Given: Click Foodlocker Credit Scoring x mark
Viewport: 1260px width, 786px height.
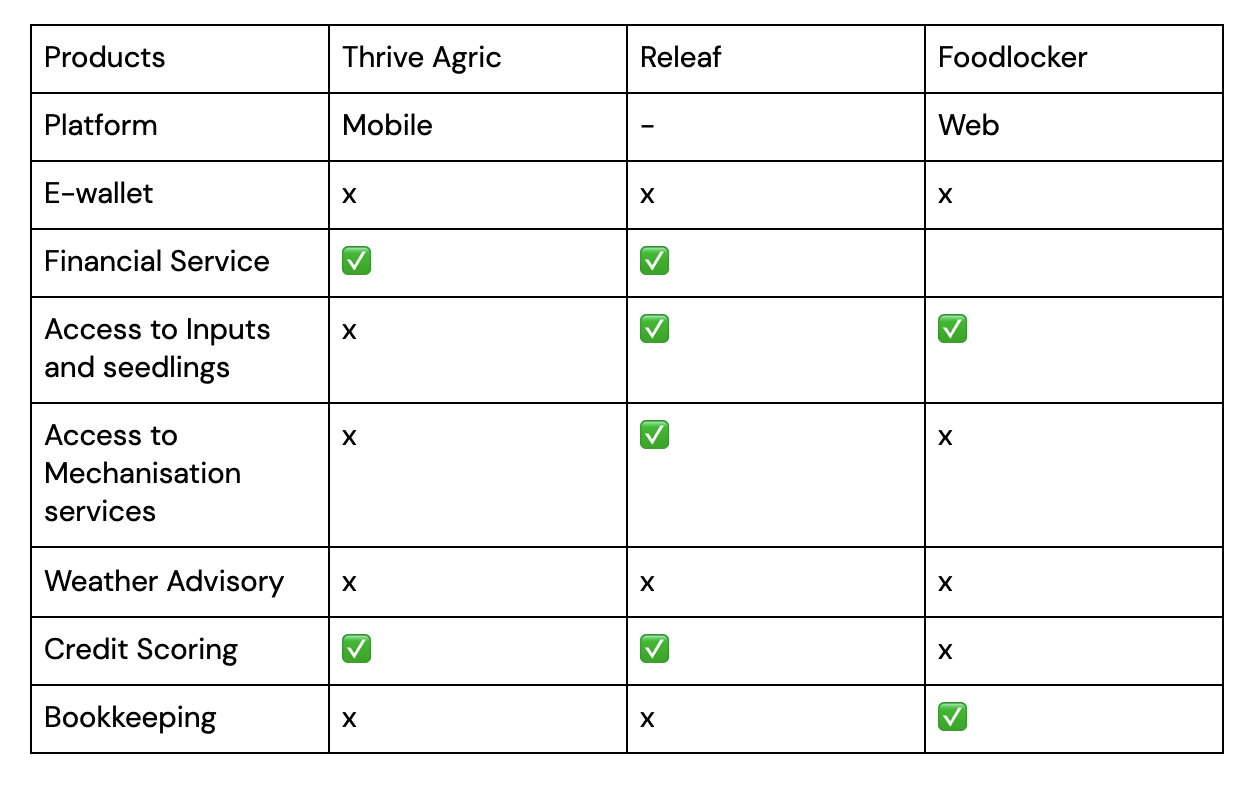Looking at the screenshot, I should click(946, 651).
